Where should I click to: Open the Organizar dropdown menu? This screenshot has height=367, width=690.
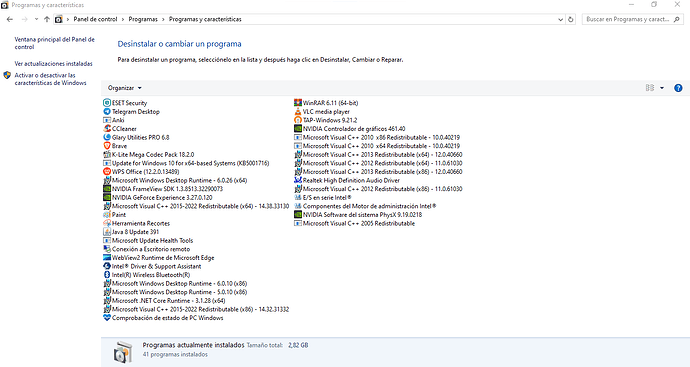[125, 88]
